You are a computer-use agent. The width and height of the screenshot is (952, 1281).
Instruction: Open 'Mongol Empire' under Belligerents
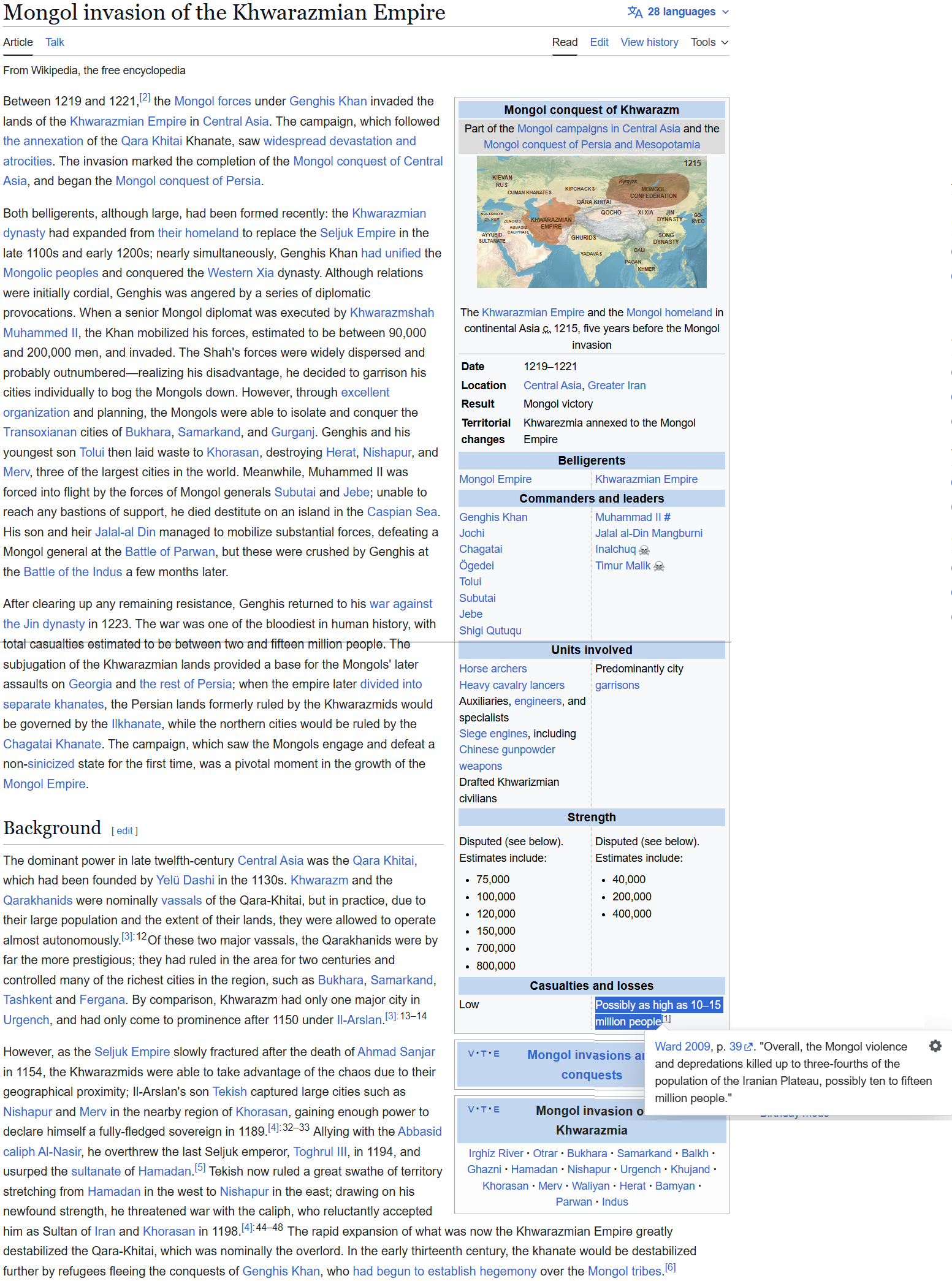[495, 479]
